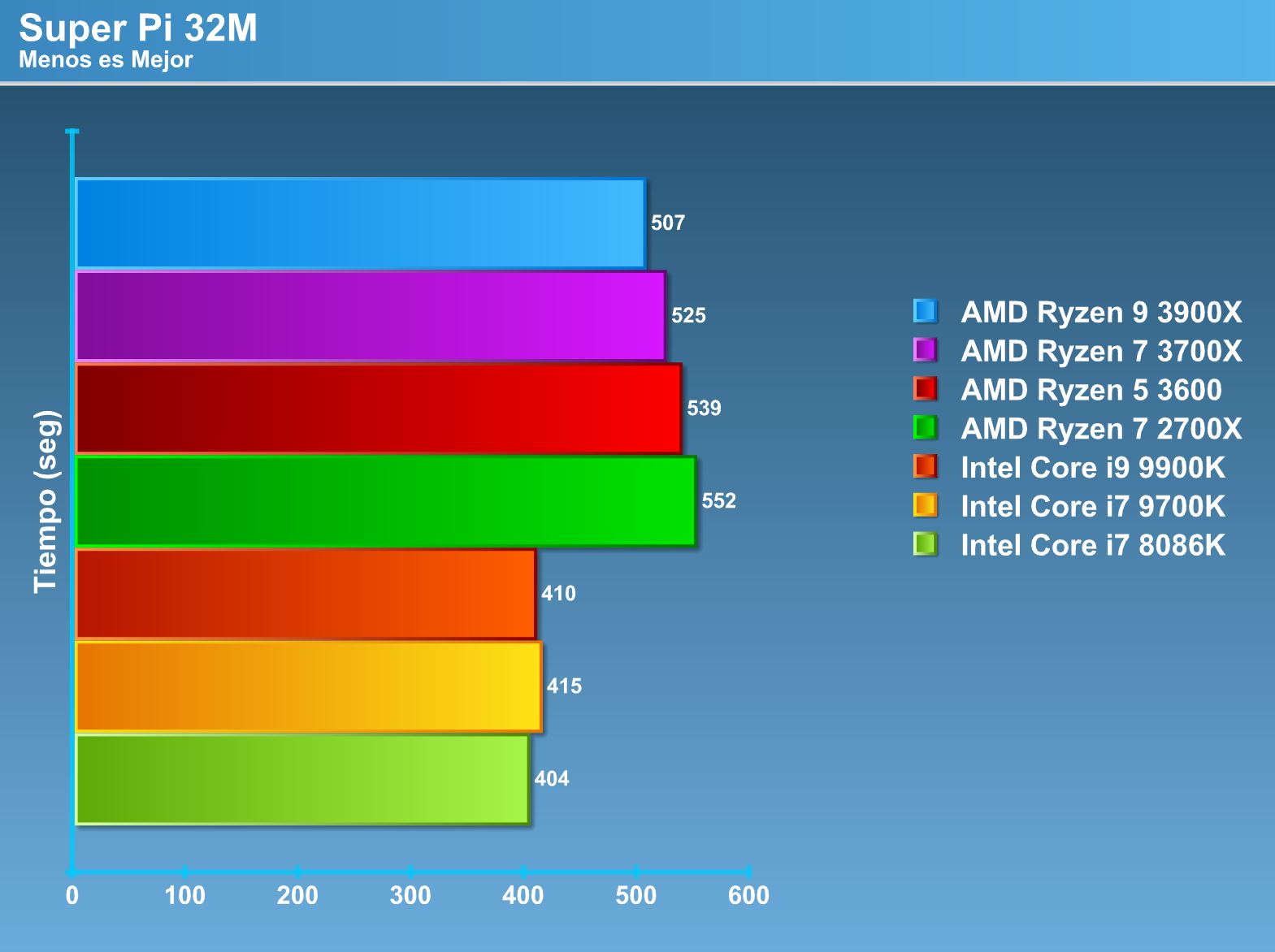Click the green AMD Ryzen 7 2700X legend swatch
This screenshot has width=1275, height=952.
pyautogui.click(x=925, y=428)
